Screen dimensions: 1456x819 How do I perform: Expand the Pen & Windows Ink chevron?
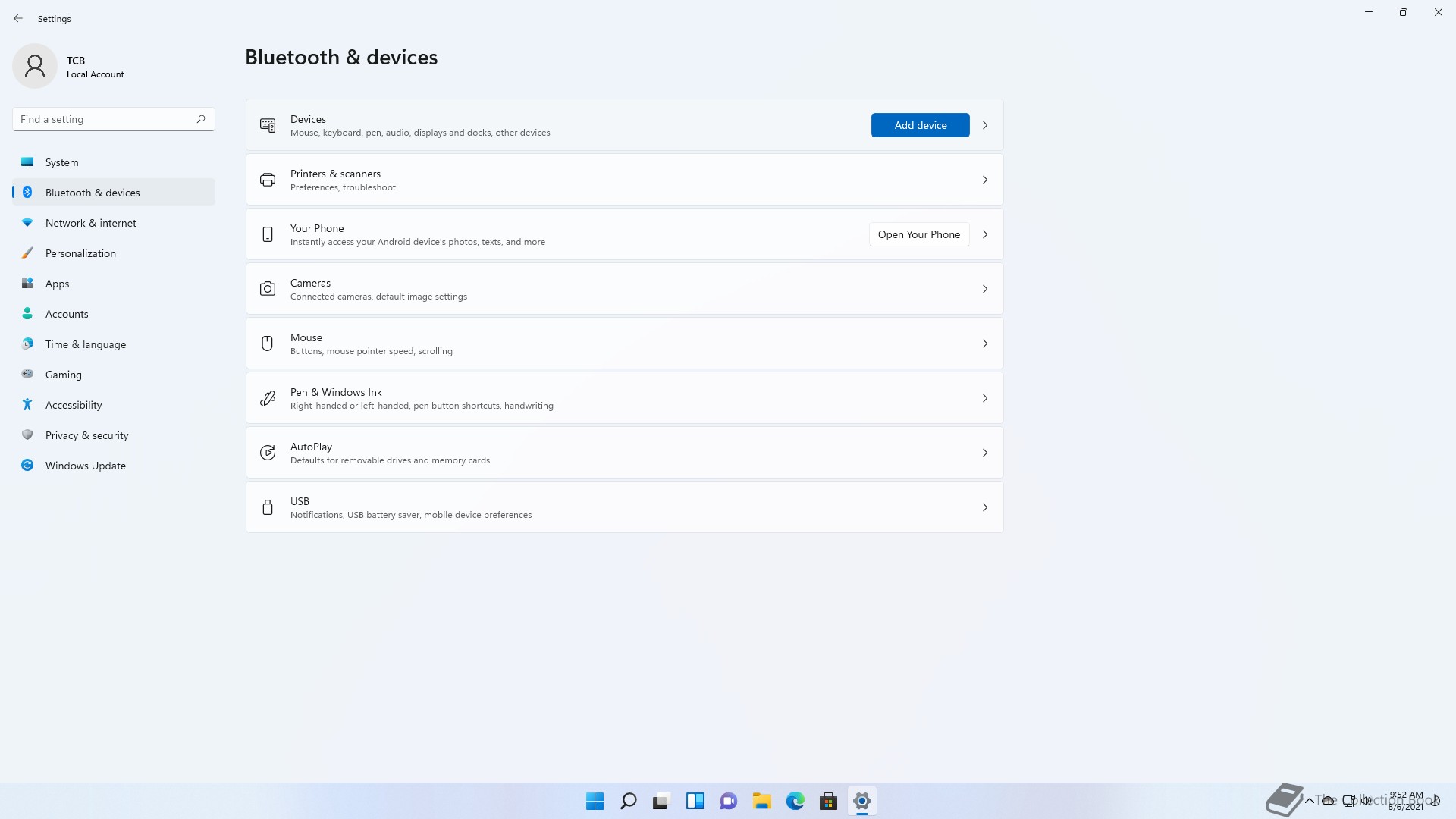pos(985,398)
